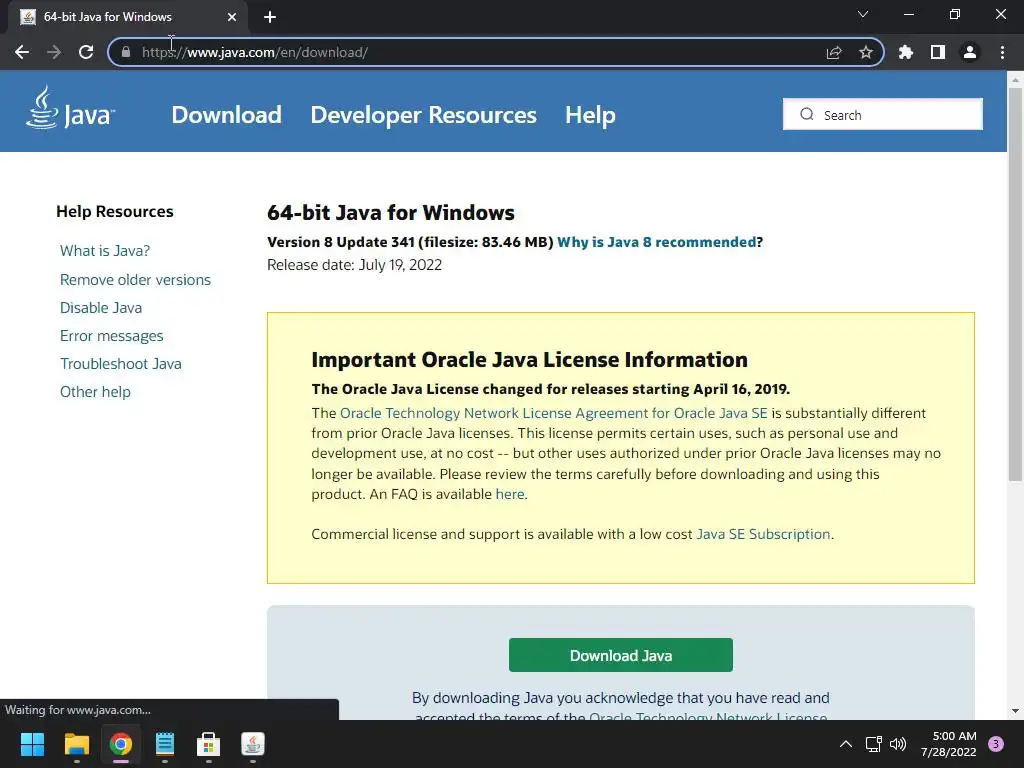Screen dimensions: 1024x768
Task: Open the Error messages link
Action: pos(112,336)
